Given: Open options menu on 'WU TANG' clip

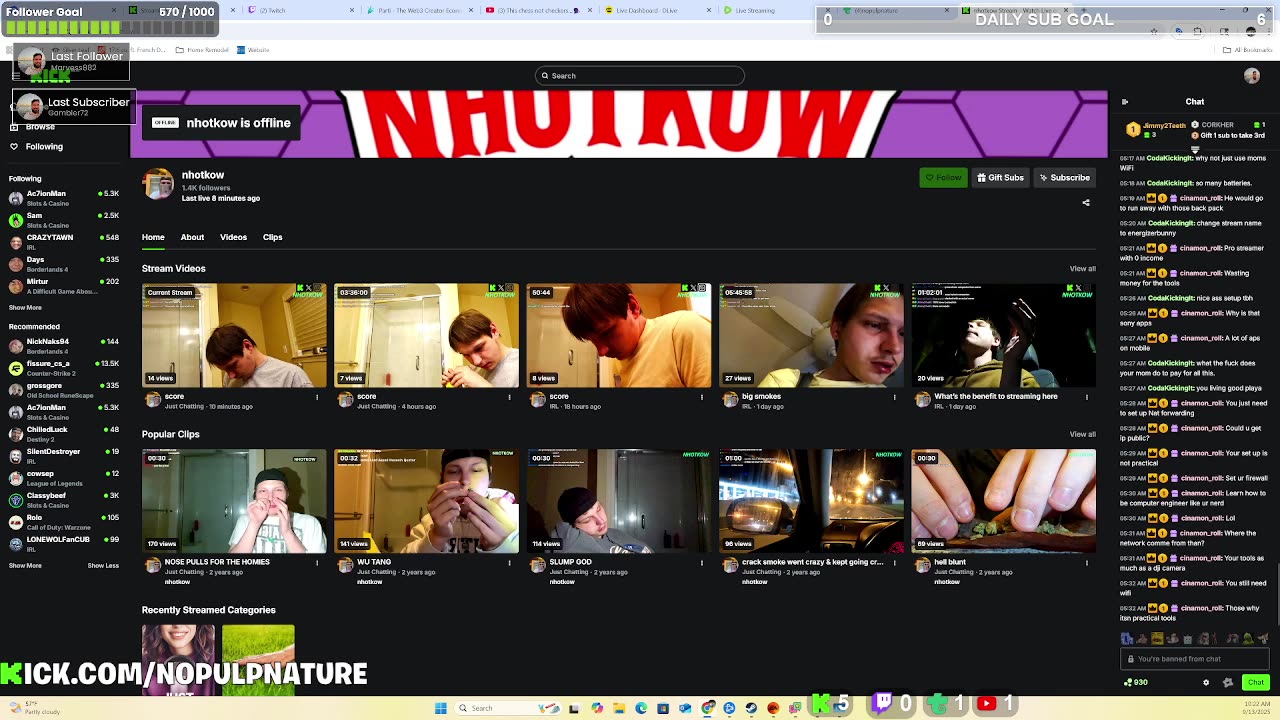Looking at the screenshot, I should coord(509,563).
